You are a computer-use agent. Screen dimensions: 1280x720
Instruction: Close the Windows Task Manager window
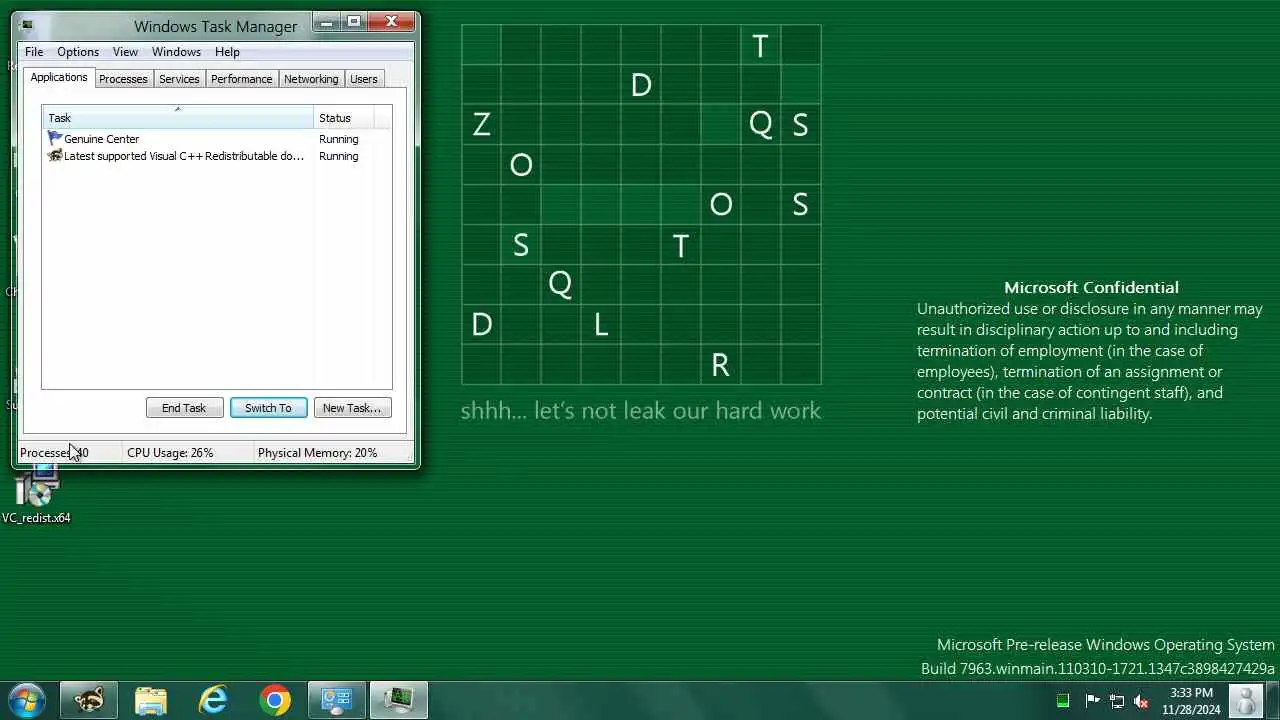click(x=391, y=21)
